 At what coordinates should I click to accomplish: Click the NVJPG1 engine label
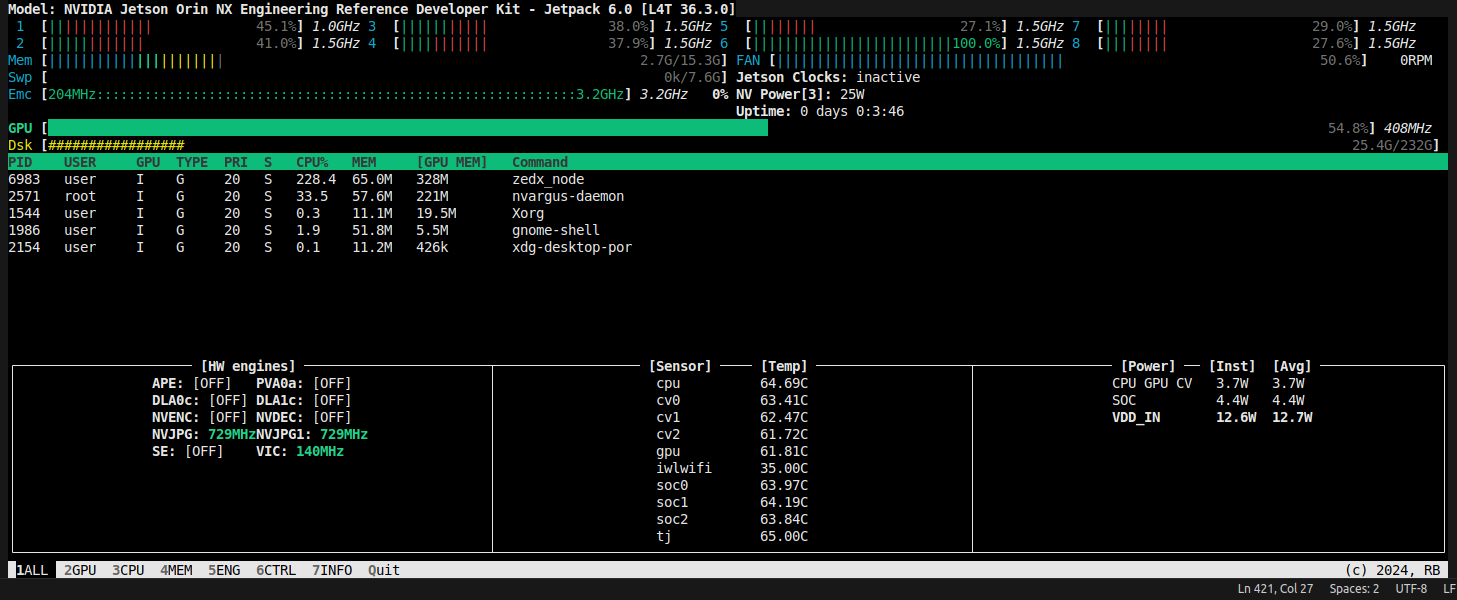pos(284,434)
